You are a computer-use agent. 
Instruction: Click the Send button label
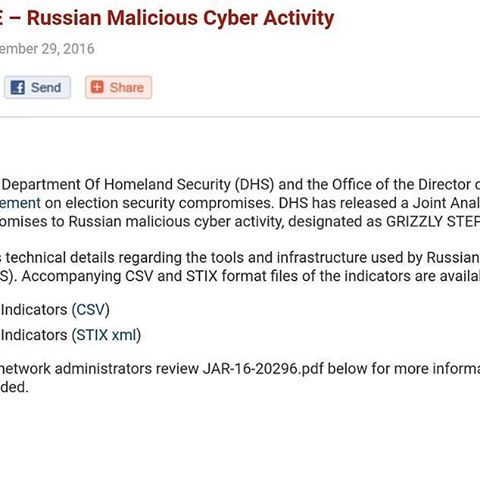(46, 88)
